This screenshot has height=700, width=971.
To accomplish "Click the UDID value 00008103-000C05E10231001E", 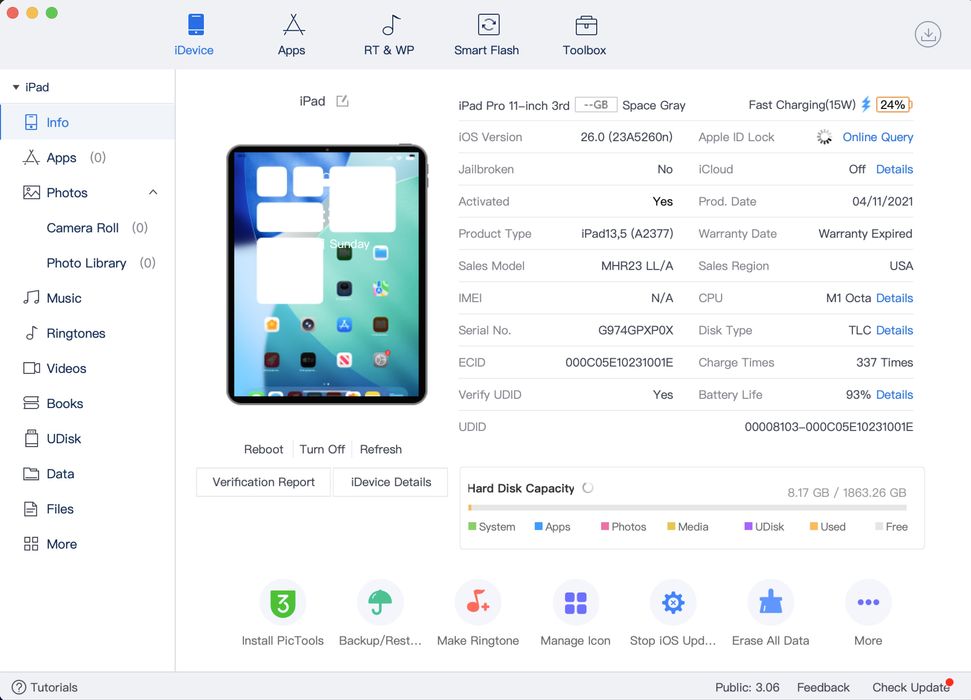I will pos(829,427).
